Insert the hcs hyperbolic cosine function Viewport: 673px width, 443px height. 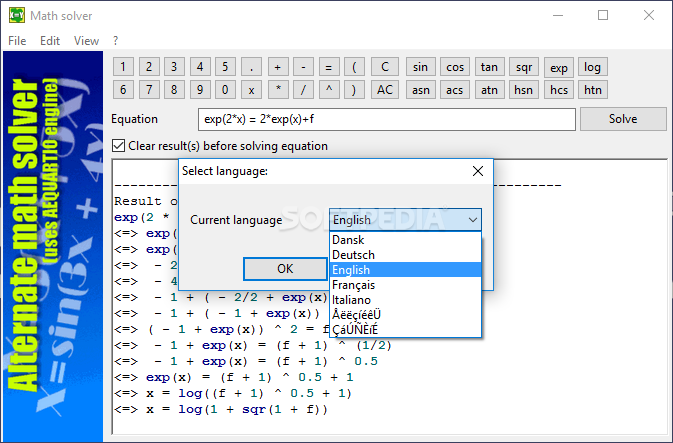[x=559, y=90]
